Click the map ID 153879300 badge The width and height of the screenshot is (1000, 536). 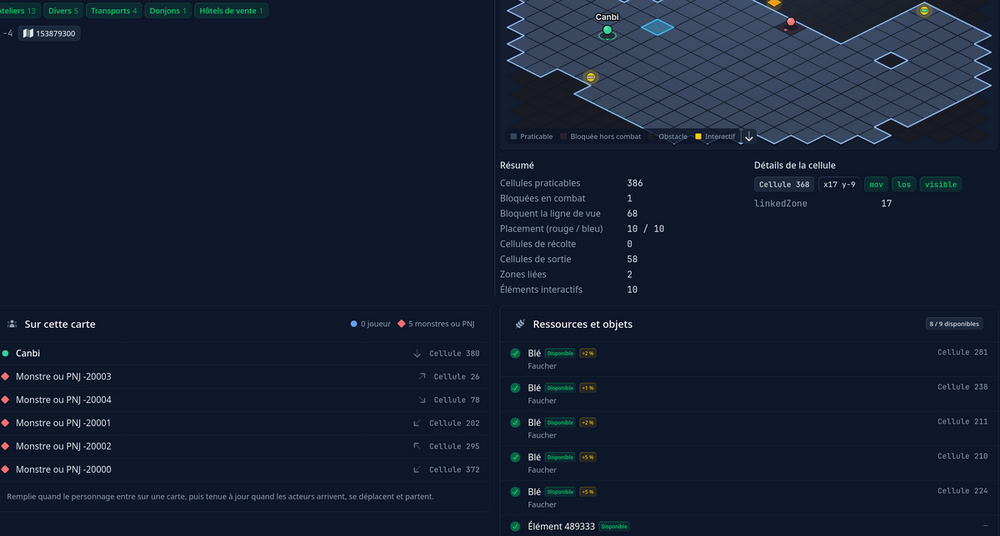(49, 33)
